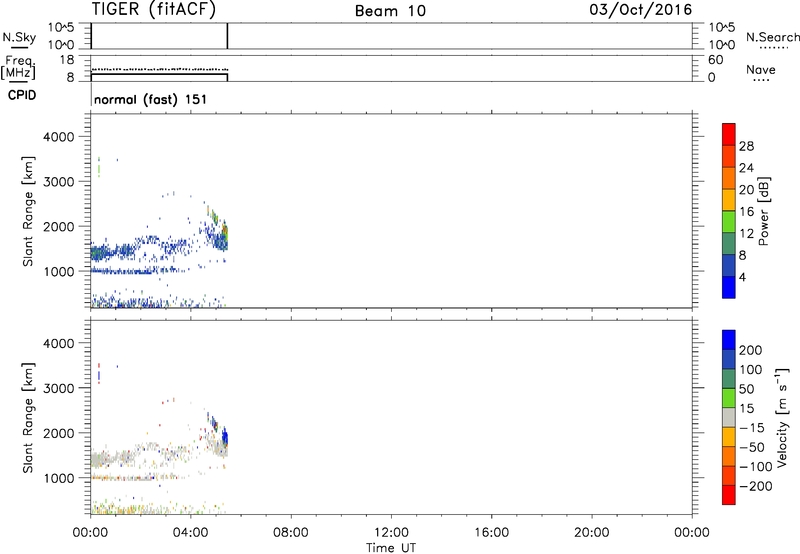Click the positive 200 Velocity colorbar label
800x554 pixels.
click(x=751, y=350)
